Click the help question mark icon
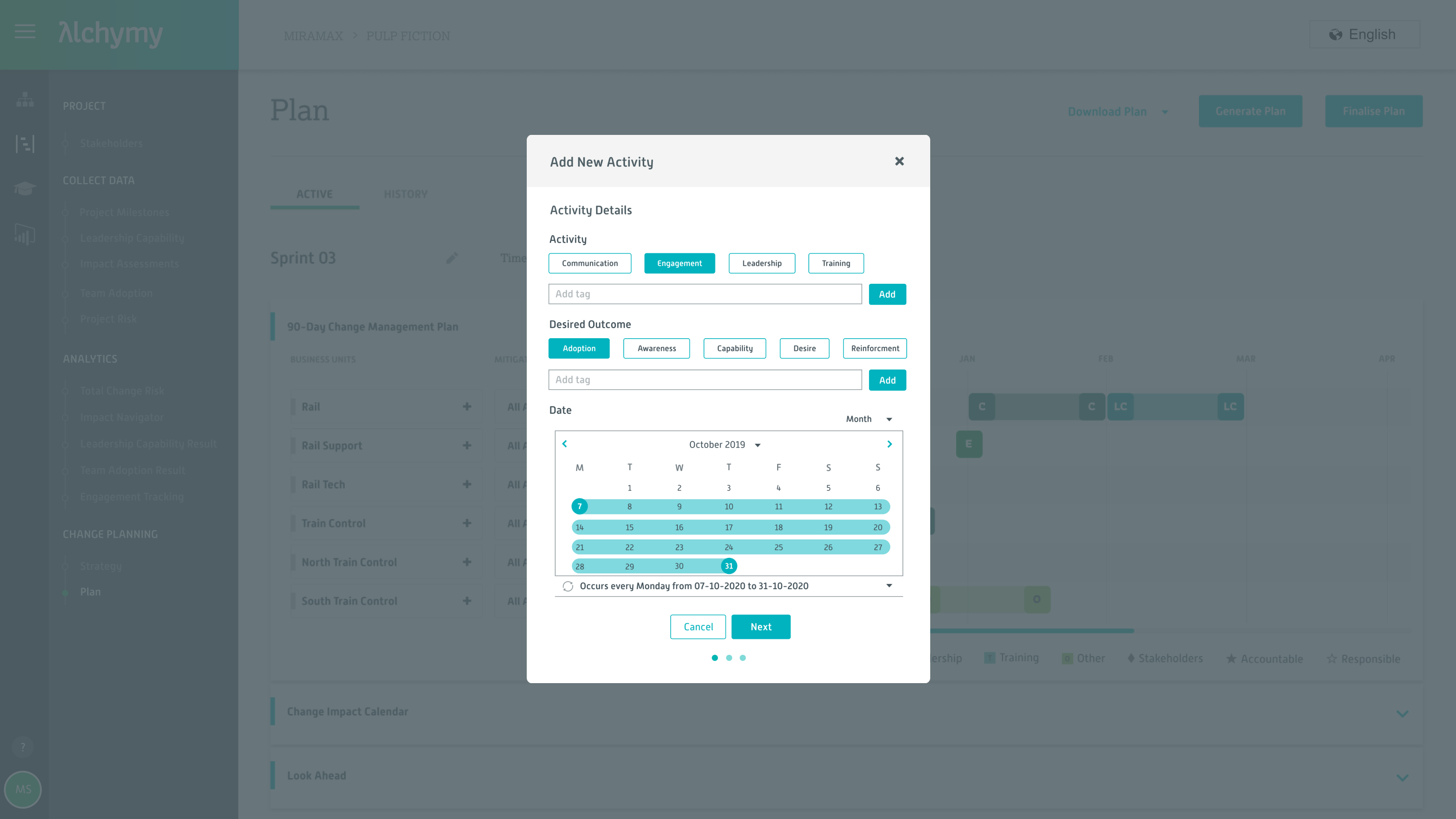The image size is (1456, 819). tap(23, 747)
